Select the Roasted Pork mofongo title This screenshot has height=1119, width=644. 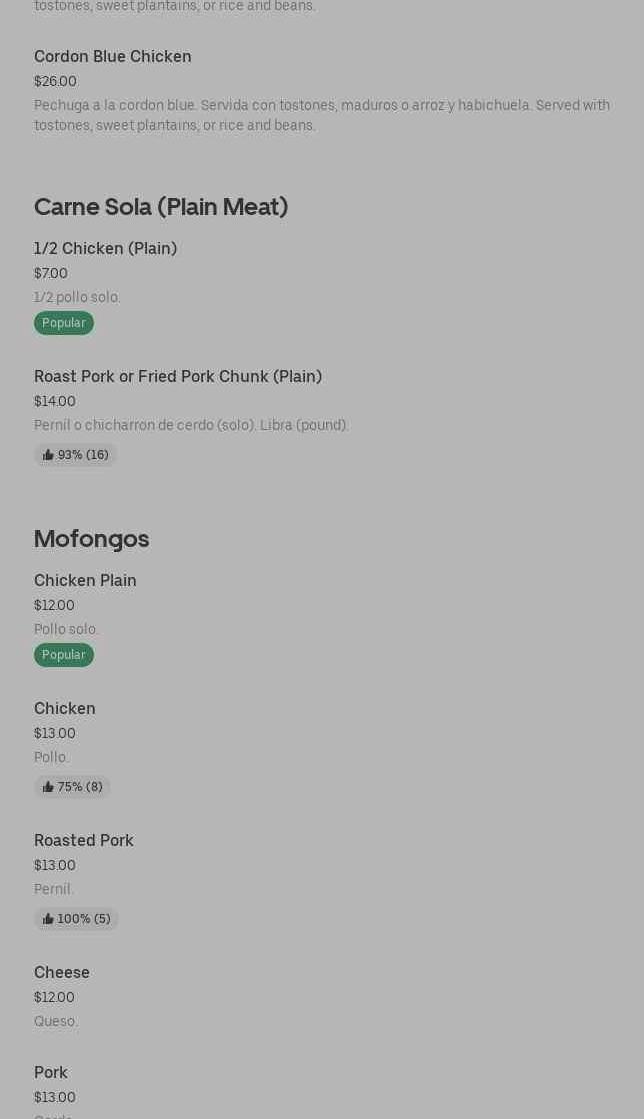point(84,841)
